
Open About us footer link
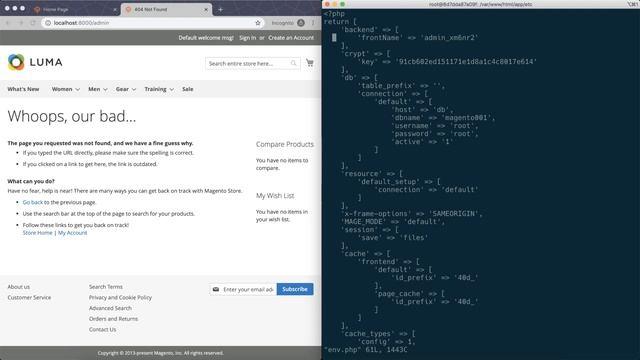click(19, 287)
